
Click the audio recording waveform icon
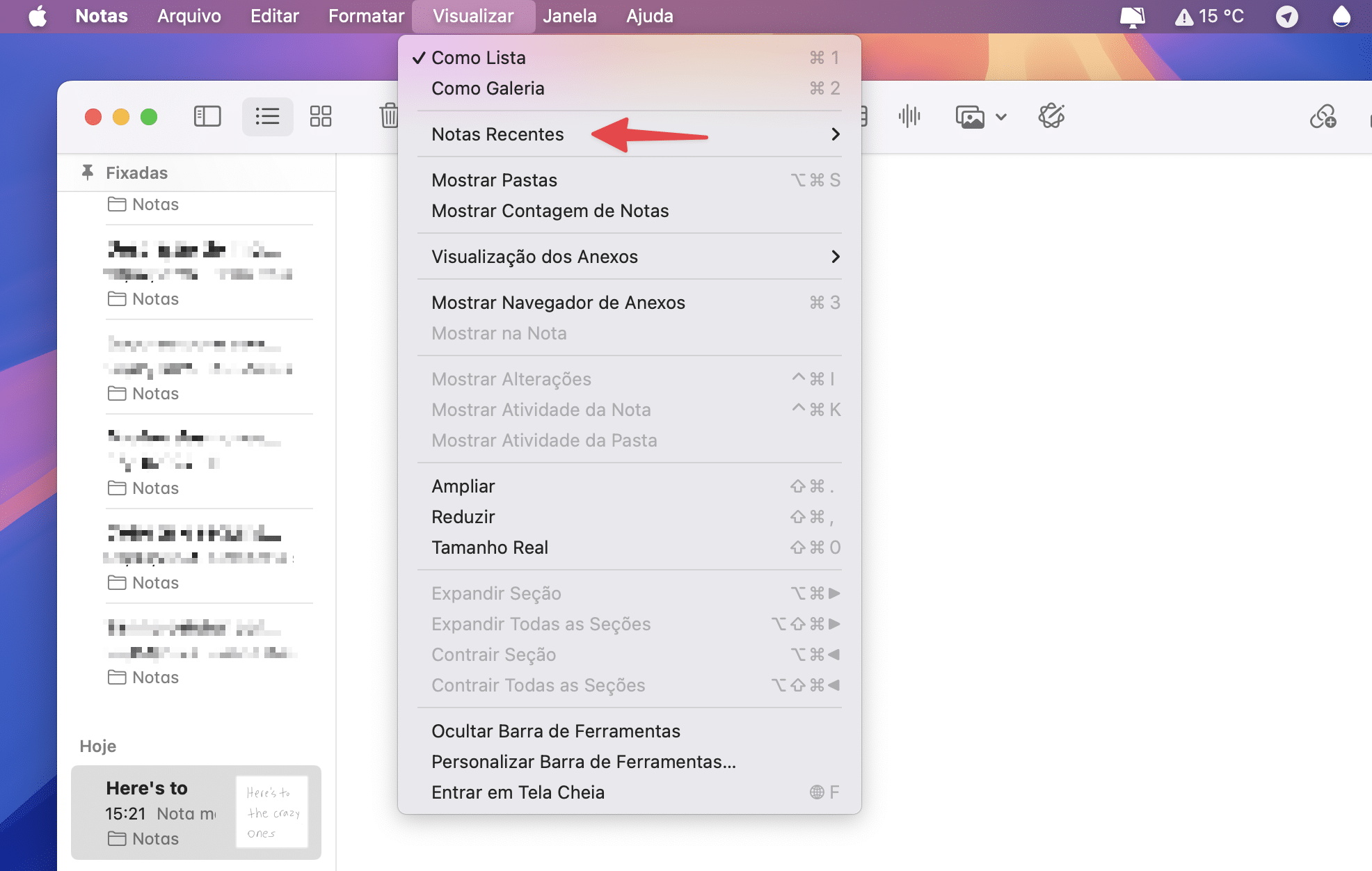point(909,116)
